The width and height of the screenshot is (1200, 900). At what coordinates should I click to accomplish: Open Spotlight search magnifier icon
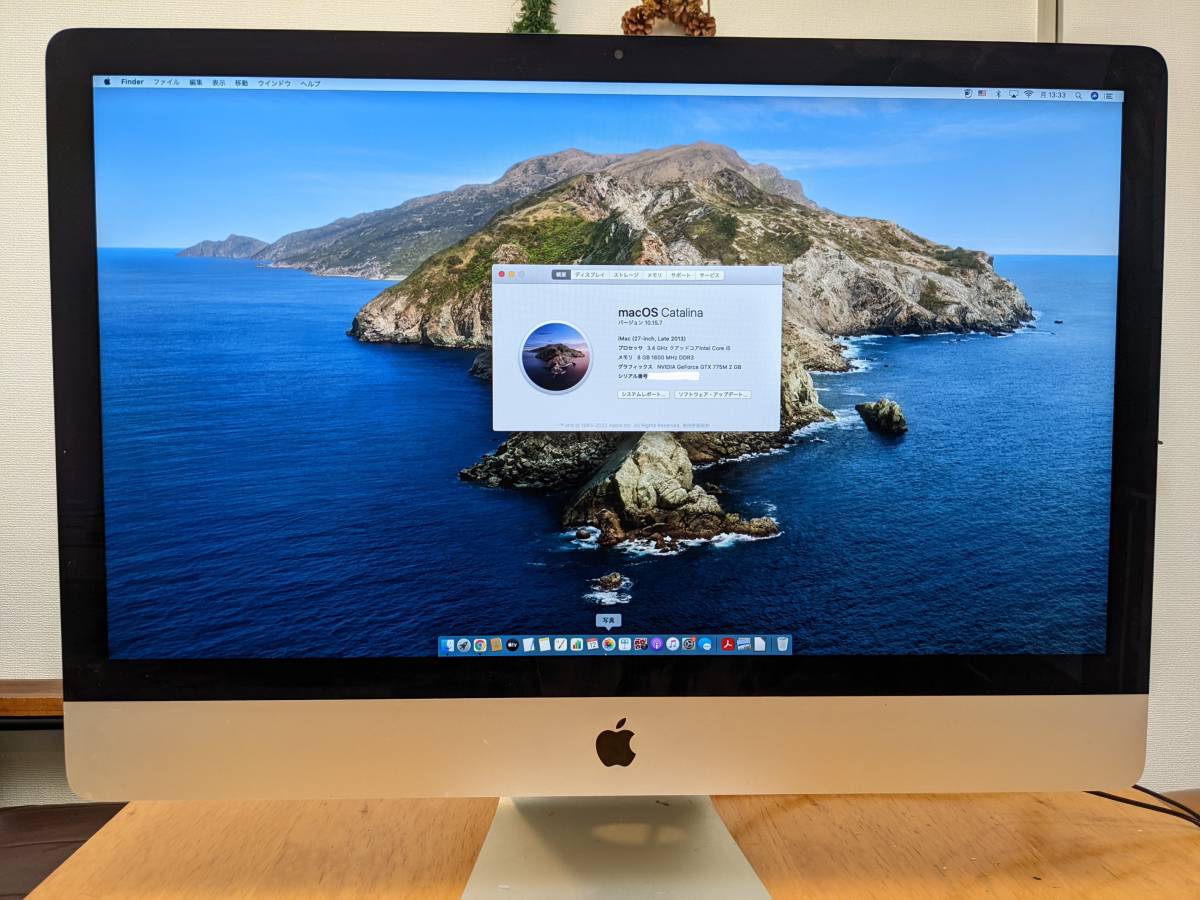click(1078, 95)
